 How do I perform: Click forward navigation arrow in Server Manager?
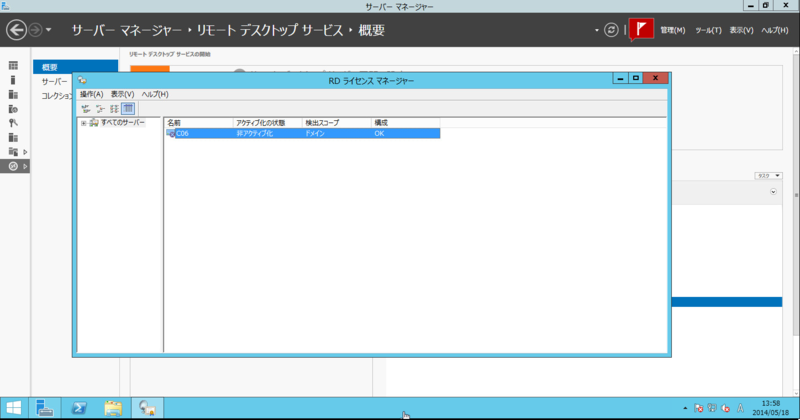[x=35, y=30]
